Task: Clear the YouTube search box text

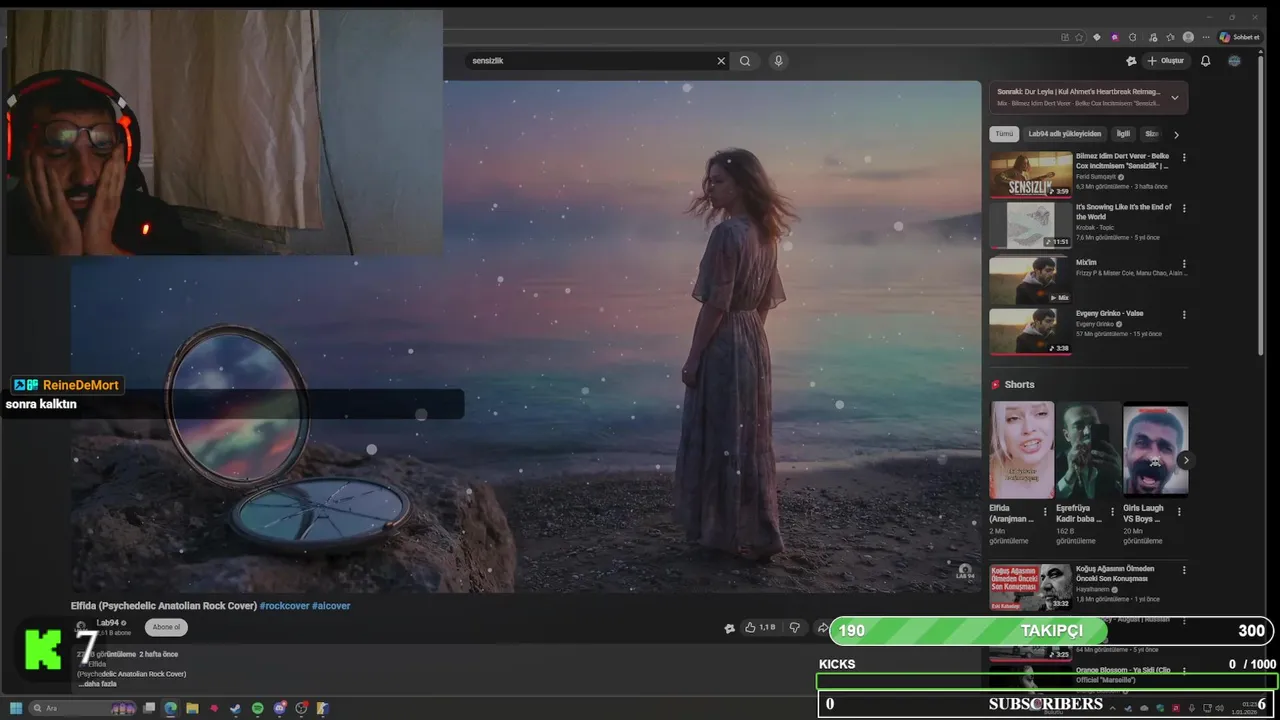Action: [x=721, y=61]
